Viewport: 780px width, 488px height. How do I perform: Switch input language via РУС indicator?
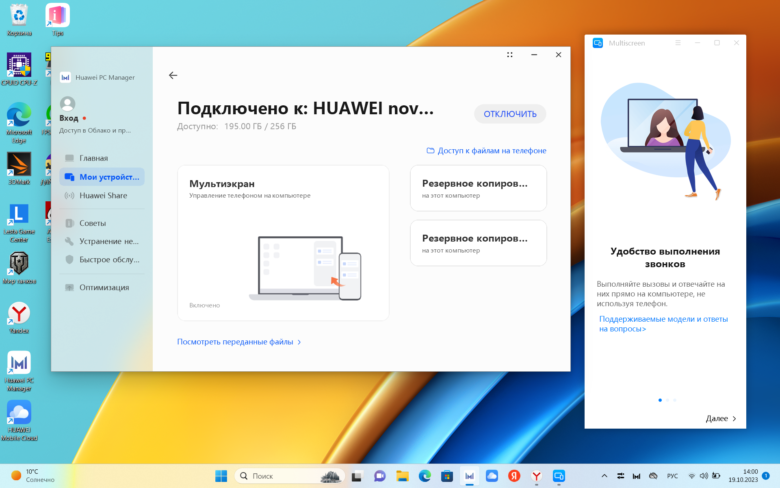(672, 476)
